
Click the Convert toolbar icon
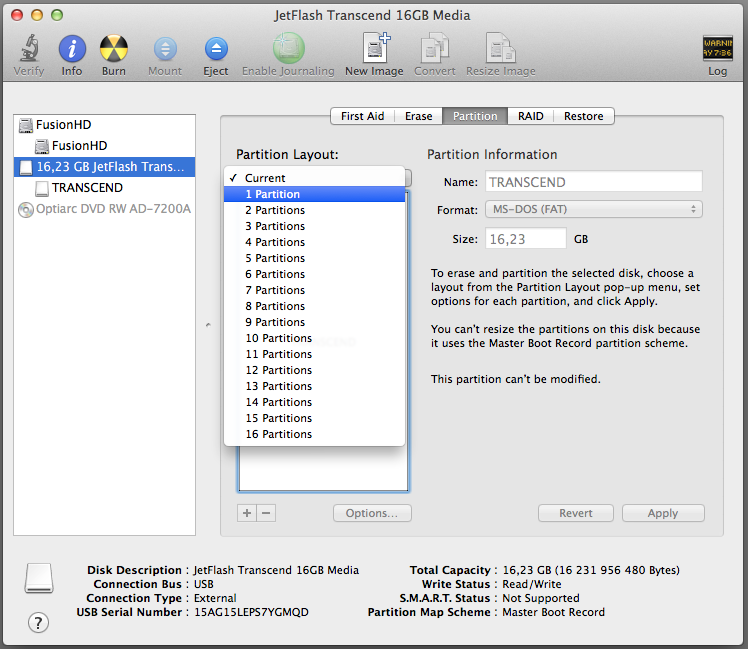pyautogui.click(x=435, y=48)
